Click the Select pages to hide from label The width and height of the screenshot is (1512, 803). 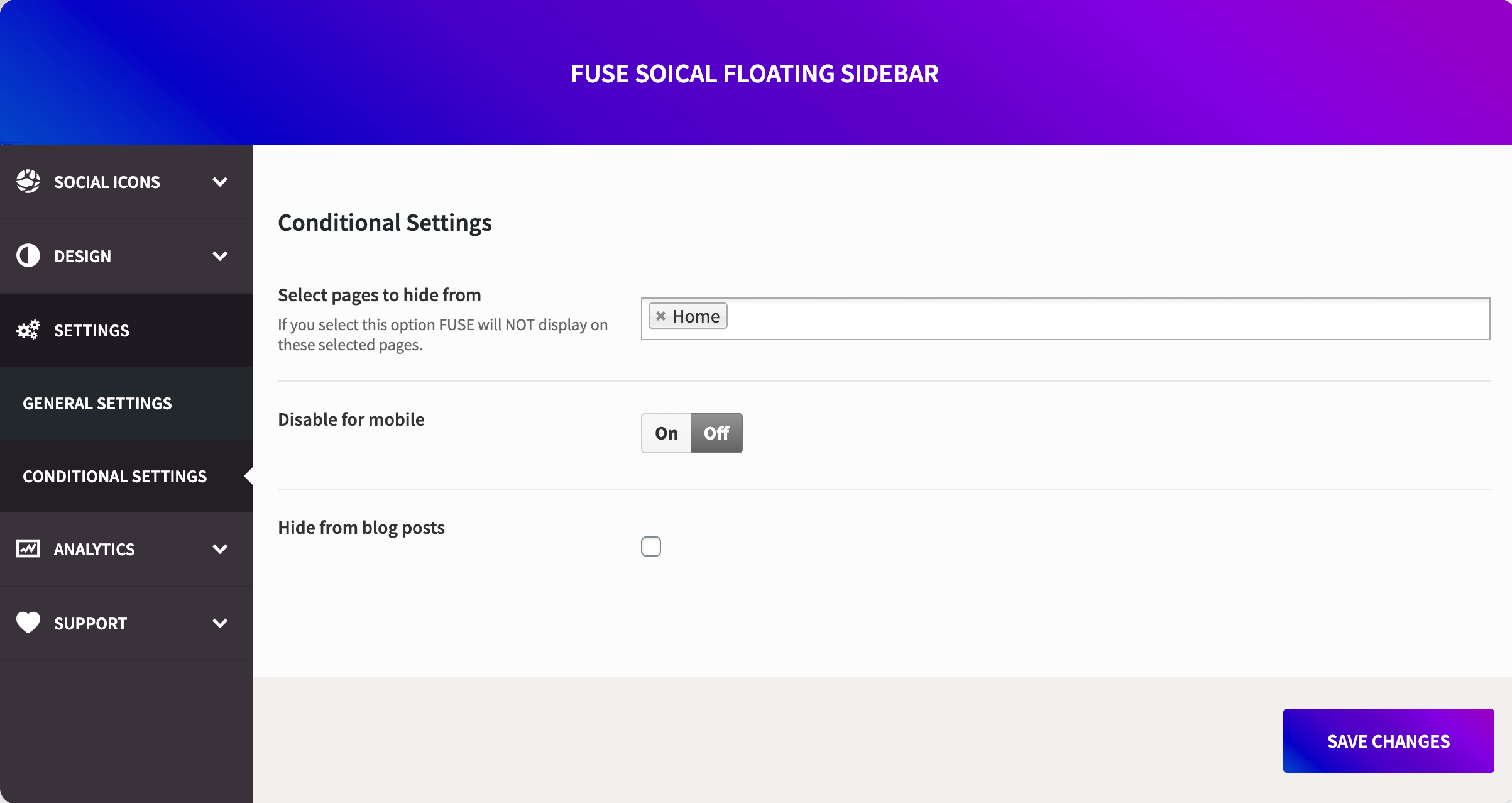point(379,295)
